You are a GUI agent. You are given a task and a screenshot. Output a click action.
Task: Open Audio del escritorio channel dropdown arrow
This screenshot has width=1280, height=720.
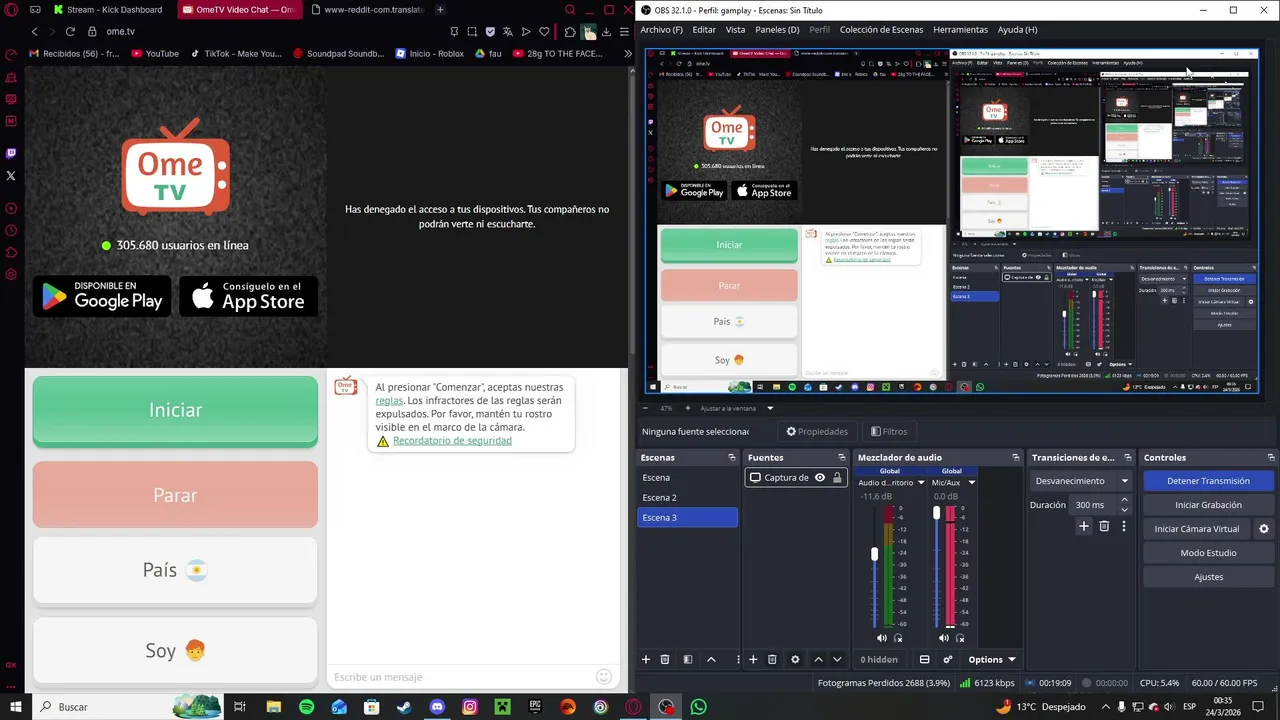tap(920, 483)
